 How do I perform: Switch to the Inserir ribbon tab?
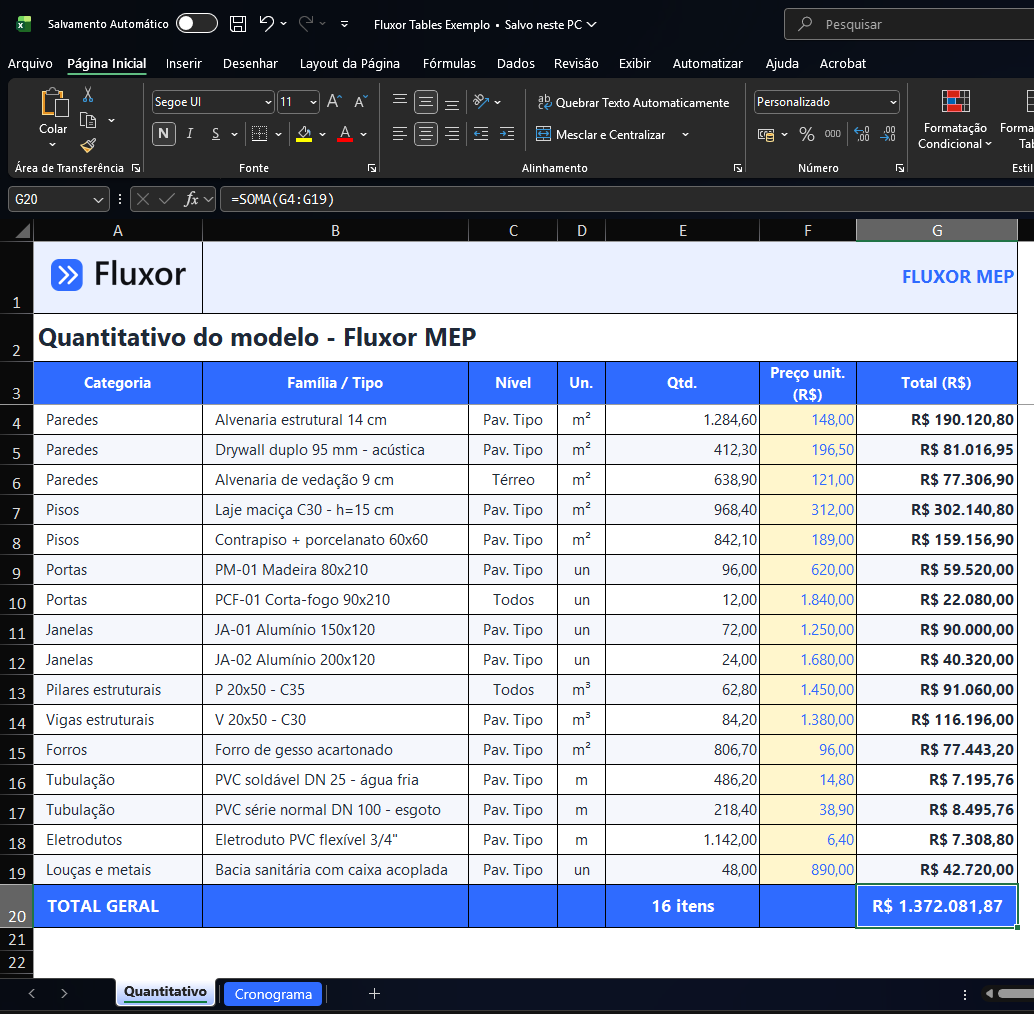[x=183, y=63]
